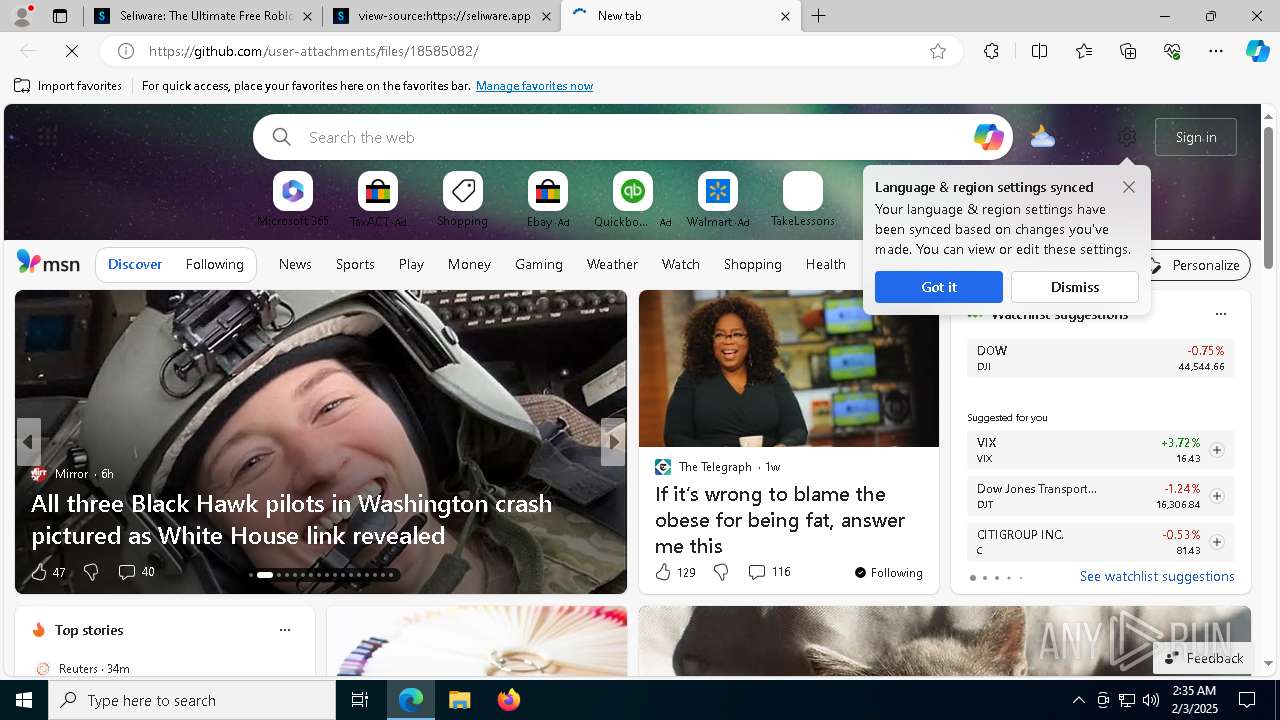This screenshot has width=1280, height=720.
Task: View site information icon in address bar
Action: 126,51
